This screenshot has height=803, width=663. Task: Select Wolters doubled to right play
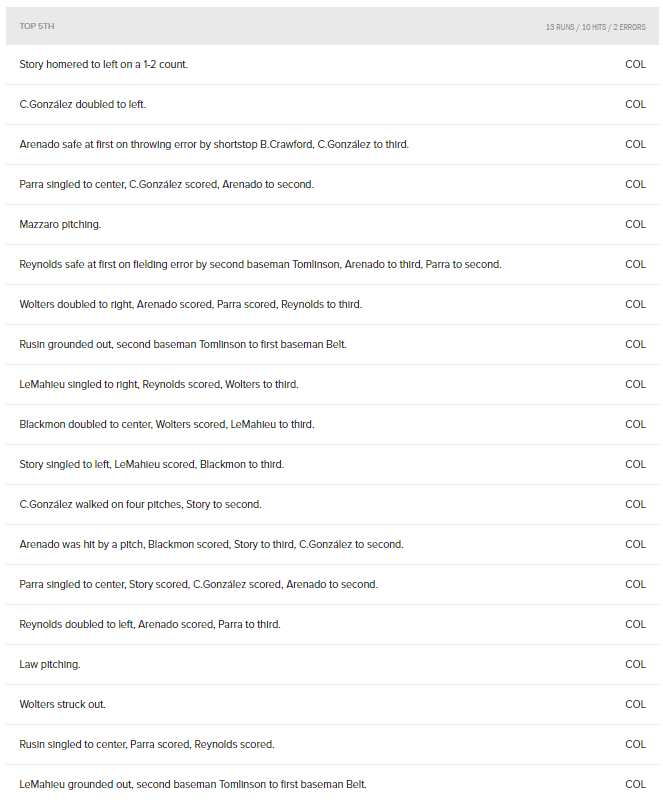(x=190, y=304)
